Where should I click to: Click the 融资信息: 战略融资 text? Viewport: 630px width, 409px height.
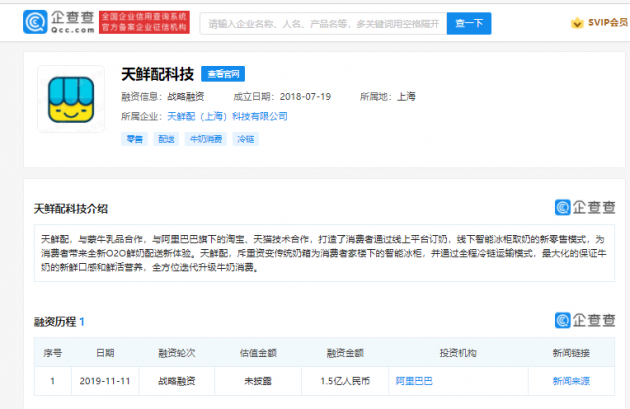click(163, 97)
